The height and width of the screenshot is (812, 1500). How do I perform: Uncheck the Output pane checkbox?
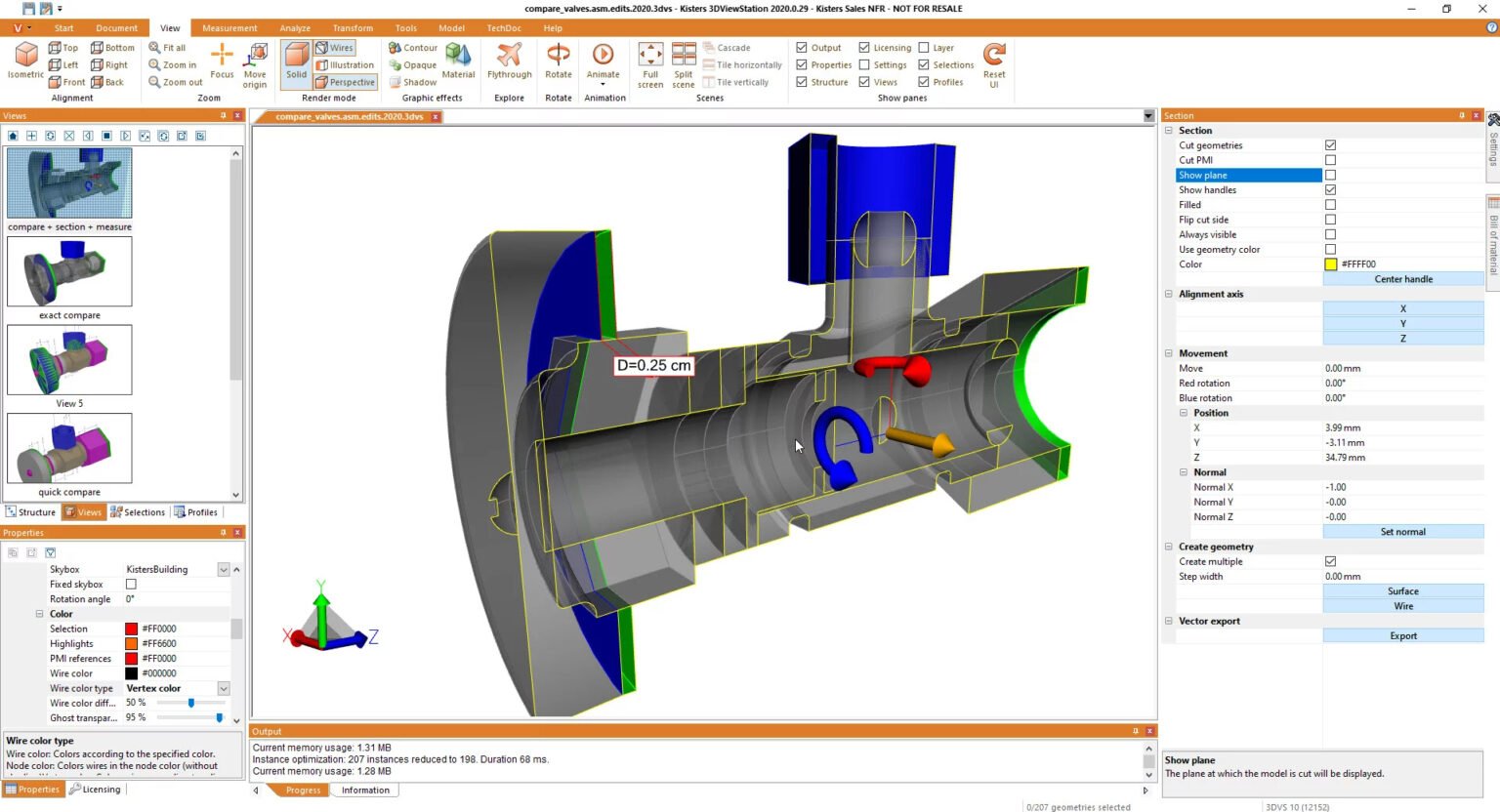802,48
